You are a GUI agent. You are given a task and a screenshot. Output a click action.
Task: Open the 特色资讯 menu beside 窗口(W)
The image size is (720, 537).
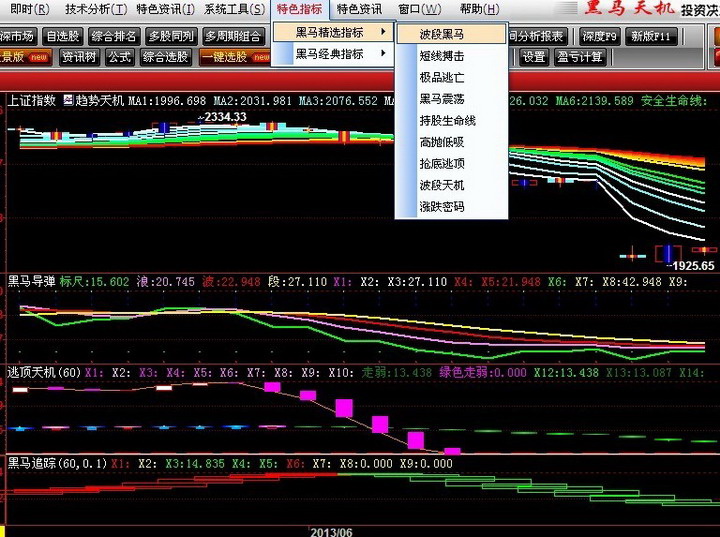(359, 9)
